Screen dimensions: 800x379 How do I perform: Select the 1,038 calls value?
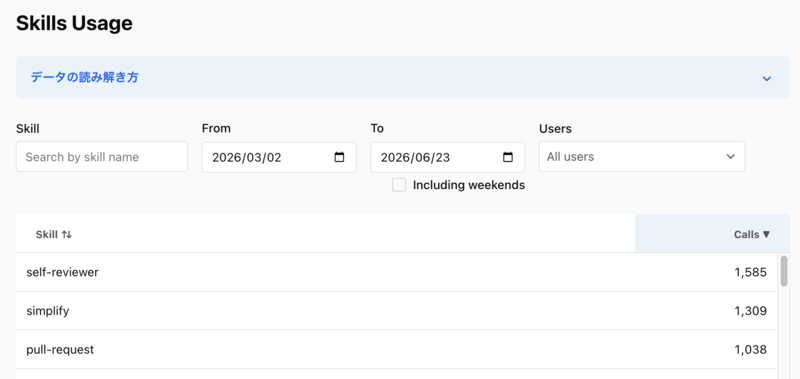[751, 349]
